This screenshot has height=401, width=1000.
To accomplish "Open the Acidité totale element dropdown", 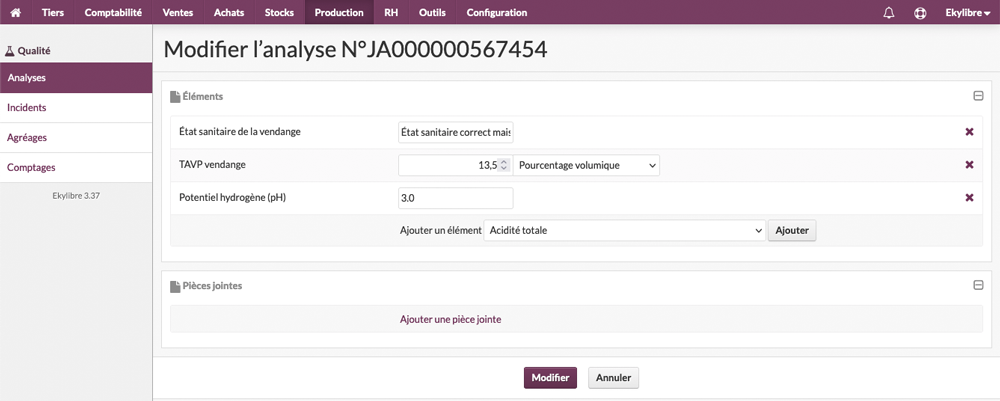I will [x=624, y=230].
